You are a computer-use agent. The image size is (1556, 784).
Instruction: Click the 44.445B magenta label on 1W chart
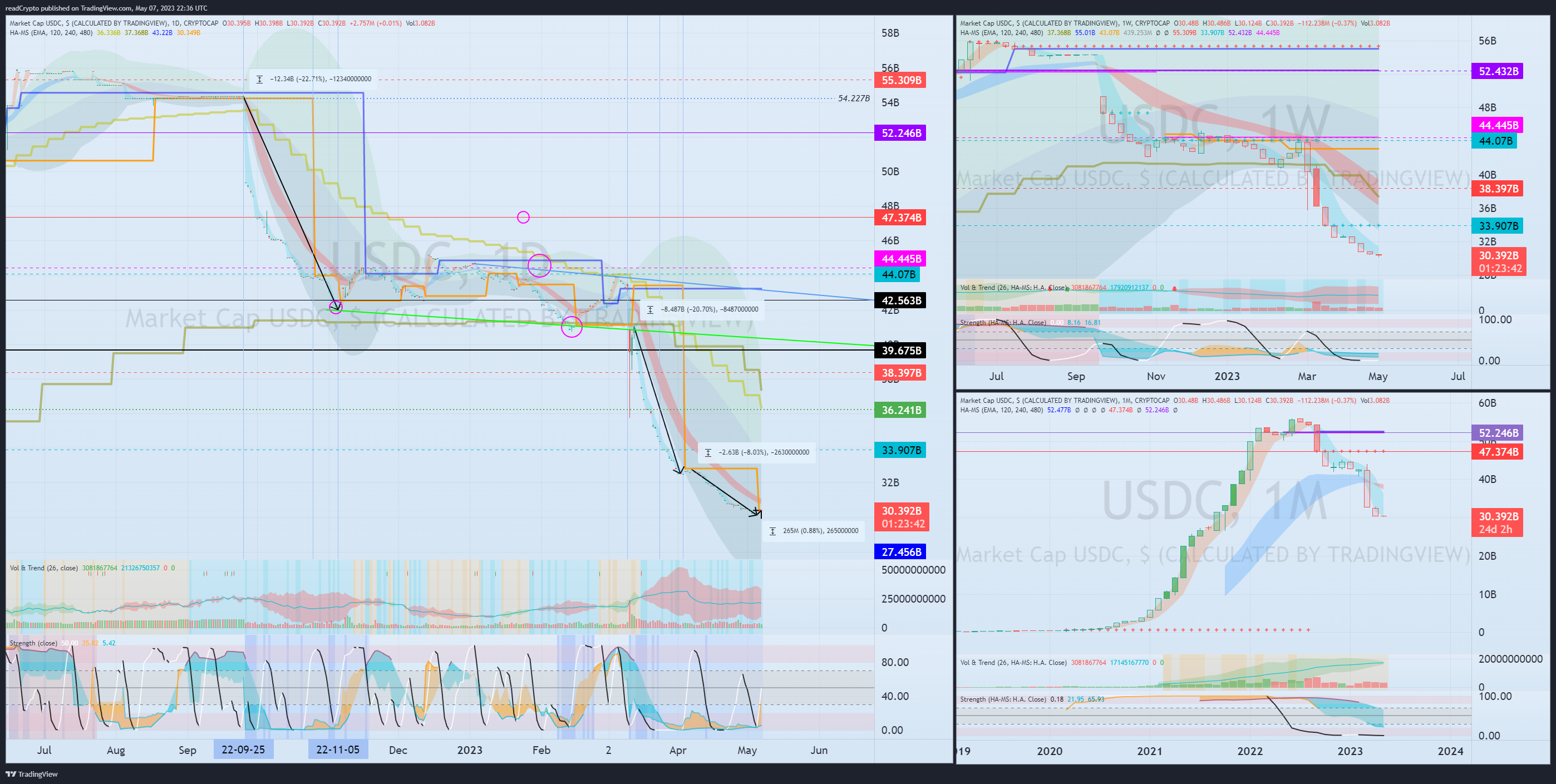click(x=1498, y=125)
